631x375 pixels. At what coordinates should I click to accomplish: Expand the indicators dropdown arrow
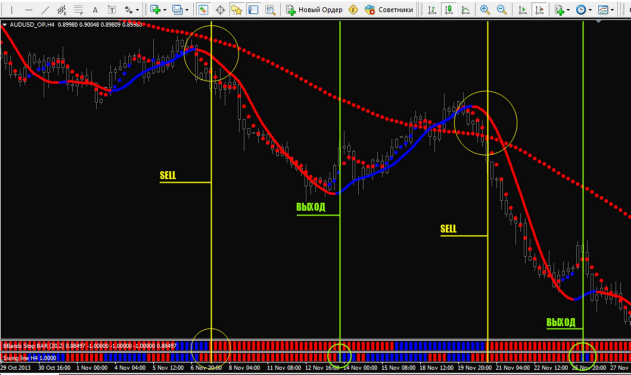(568, 10)
